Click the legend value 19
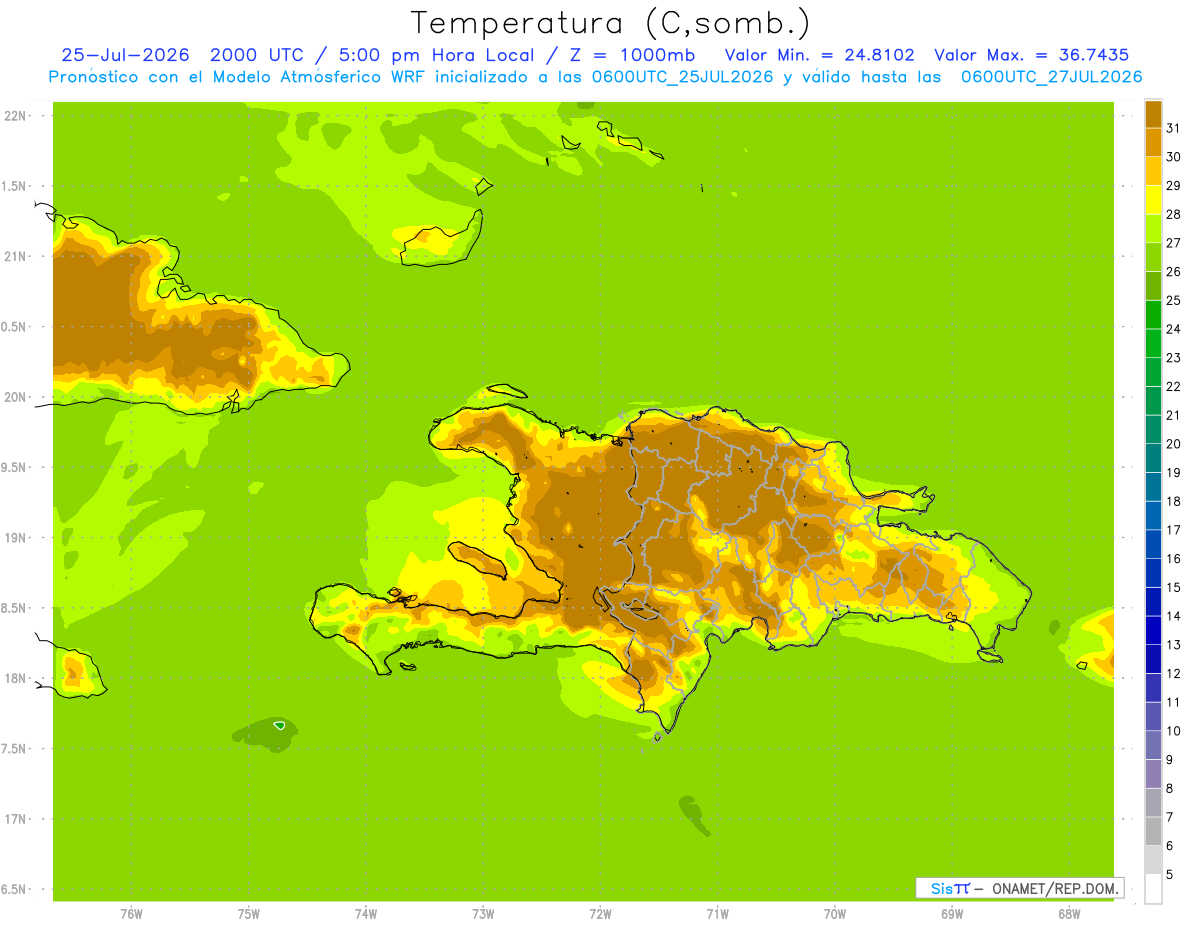 pyautogui.click(x=1174, y=472)
